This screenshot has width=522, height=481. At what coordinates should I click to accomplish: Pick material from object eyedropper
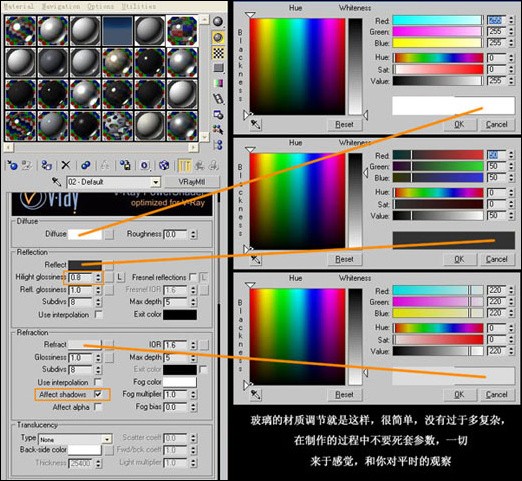(57, 182)
